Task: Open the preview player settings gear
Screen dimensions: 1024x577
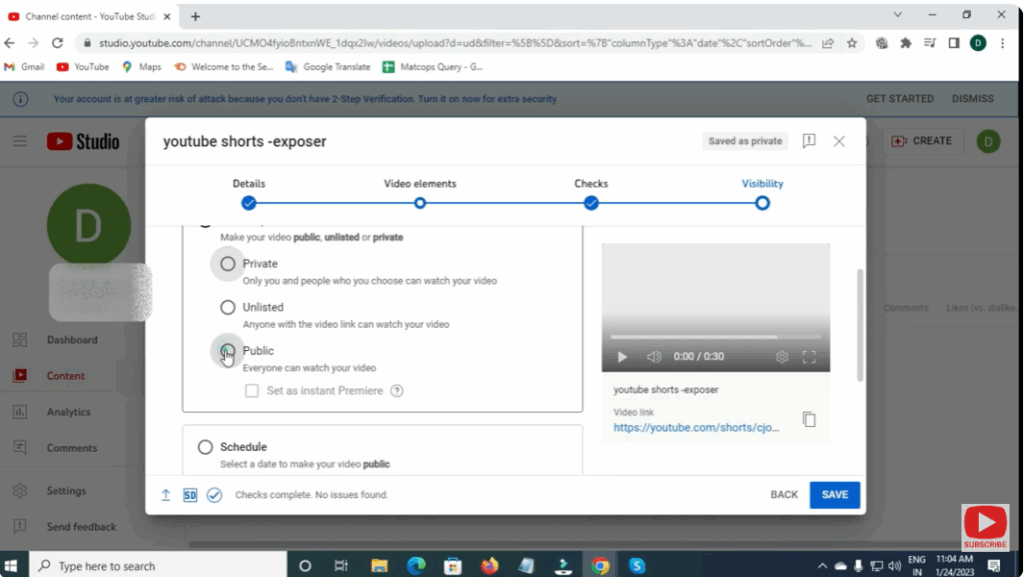Action: tap(782, 356)
